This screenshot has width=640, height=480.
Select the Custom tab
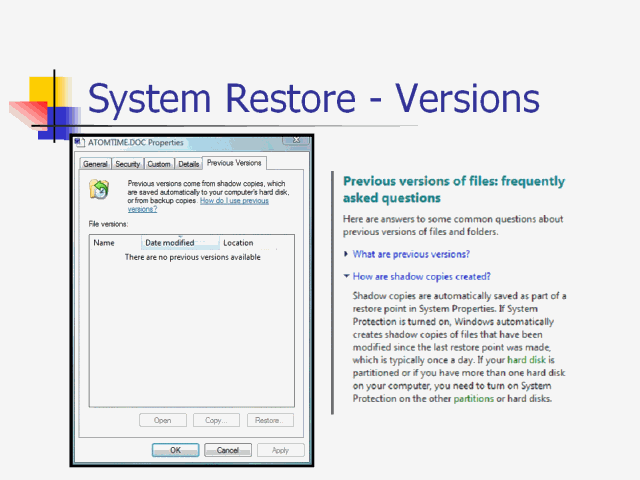pyautogui.click(x=159, y=163)
